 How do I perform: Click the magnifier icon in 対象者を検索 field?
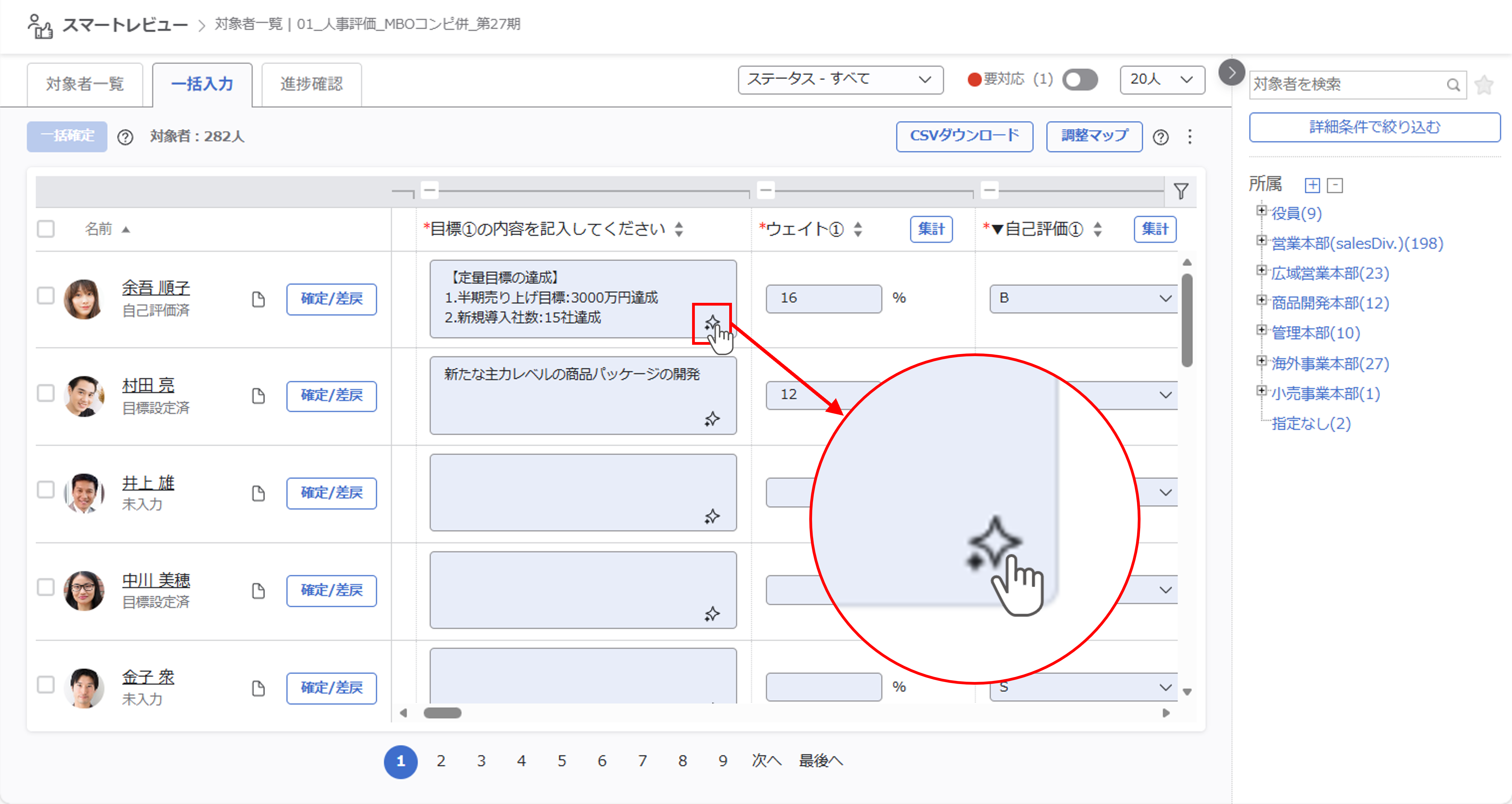(1454, 85)
